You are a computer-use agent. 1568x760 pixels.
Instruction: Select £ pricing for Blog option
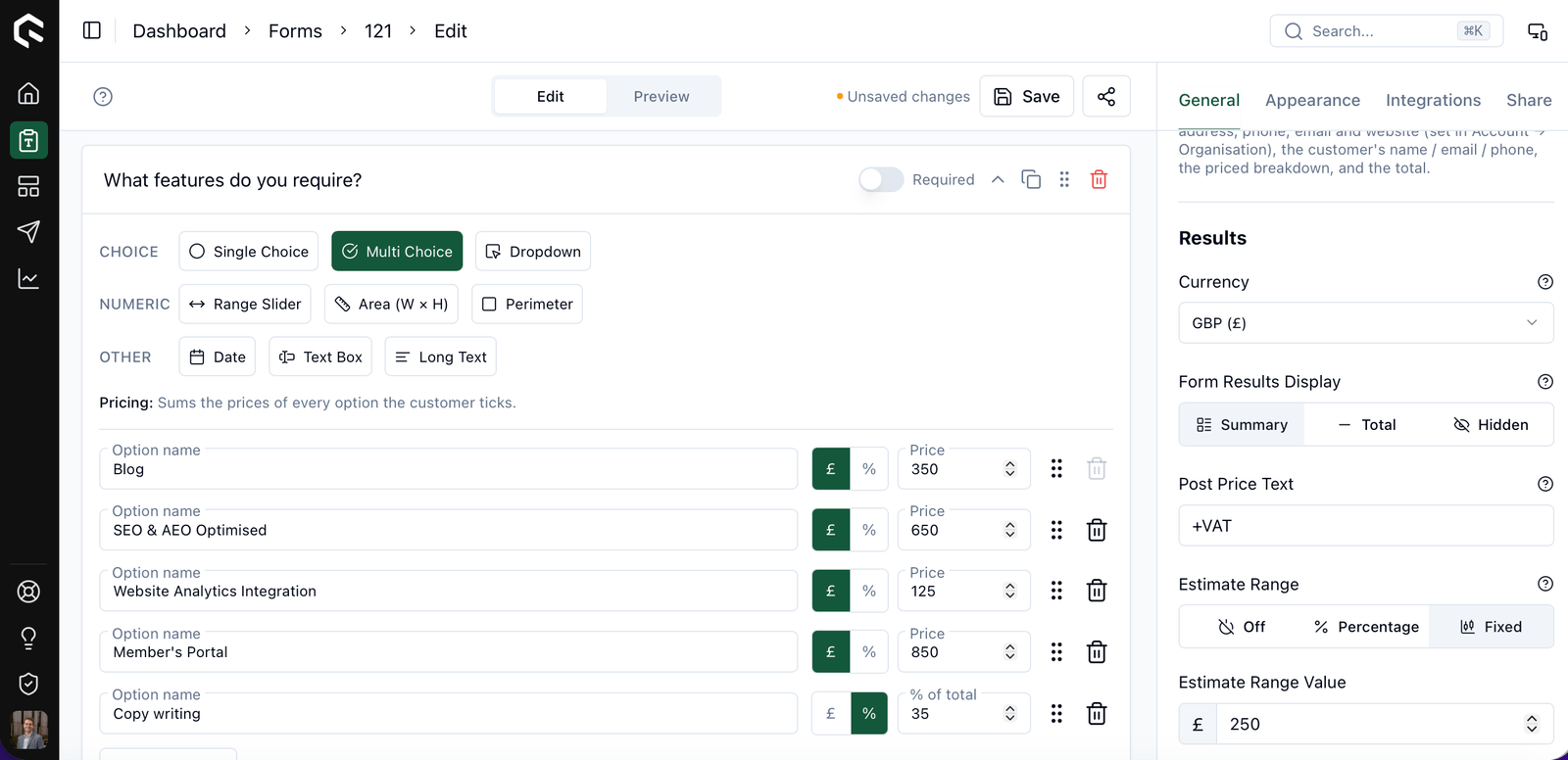pos(831,469)
